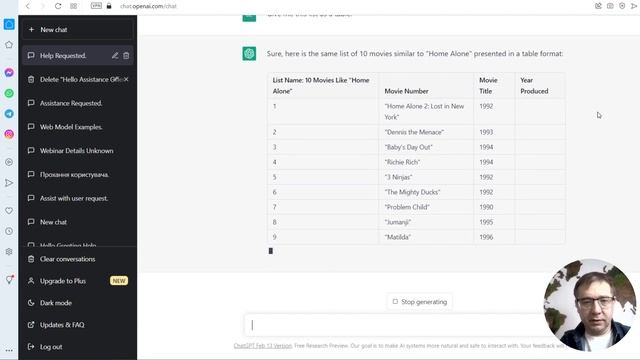Start a New chat from the sidebar

(x=78, y=30)
